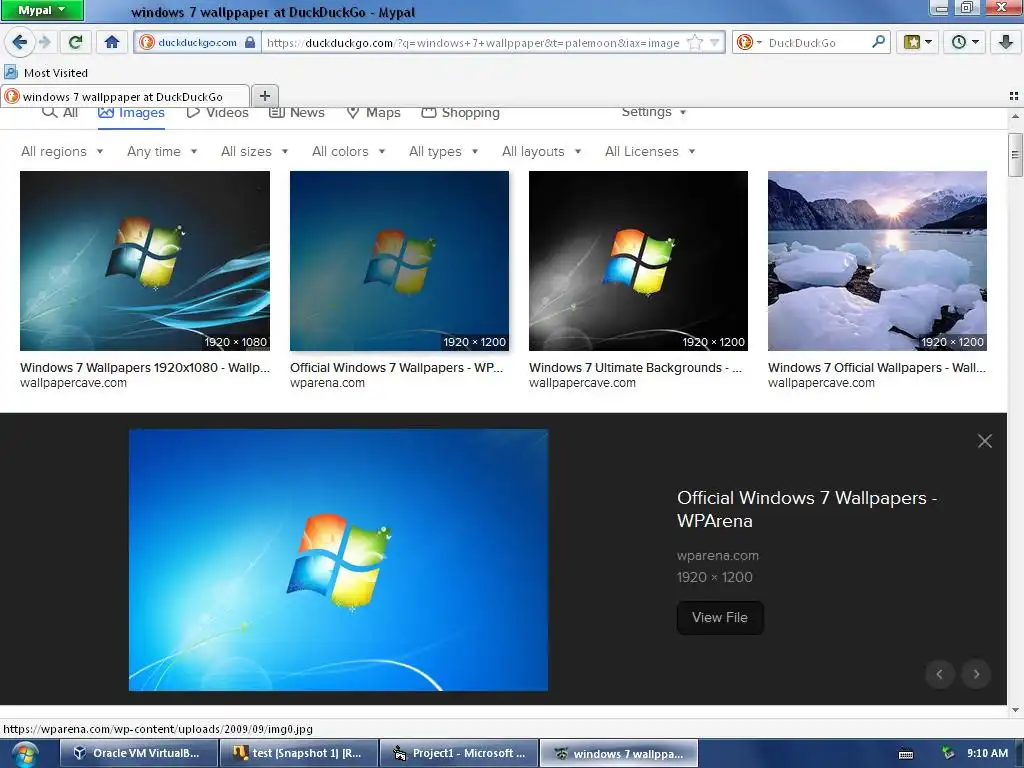Click the scrollbar up arrow
This screenshot has height=768, width=1024.
coord(1015,116)
